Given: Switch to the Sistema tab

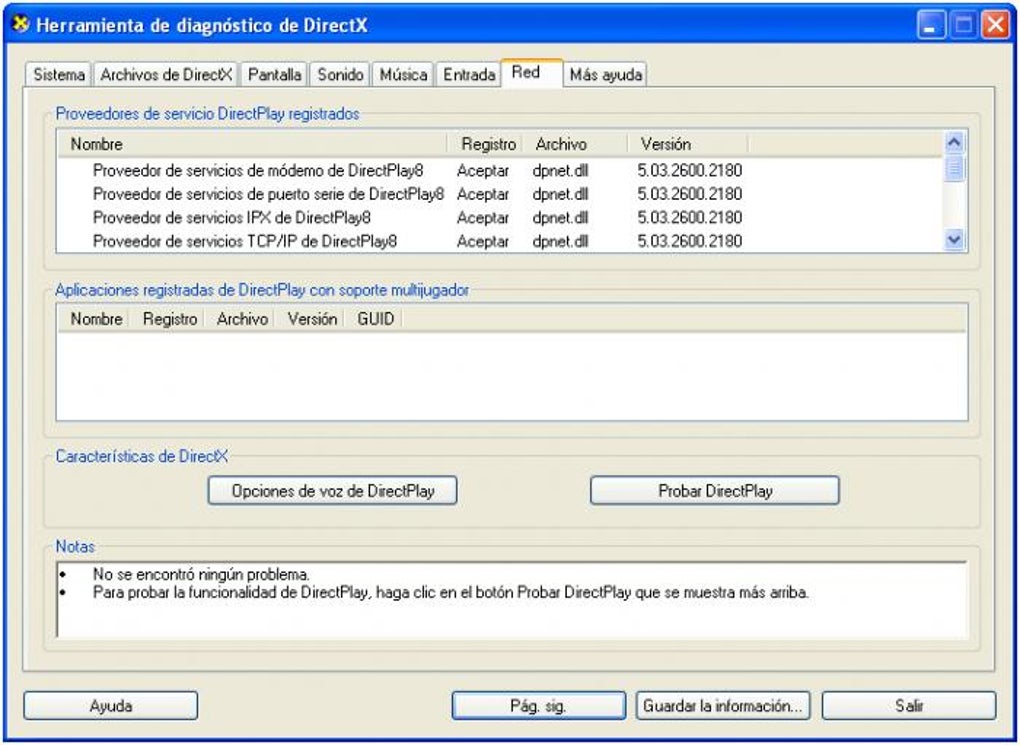Looking at the screenshot, I should [x=59, y=75].
